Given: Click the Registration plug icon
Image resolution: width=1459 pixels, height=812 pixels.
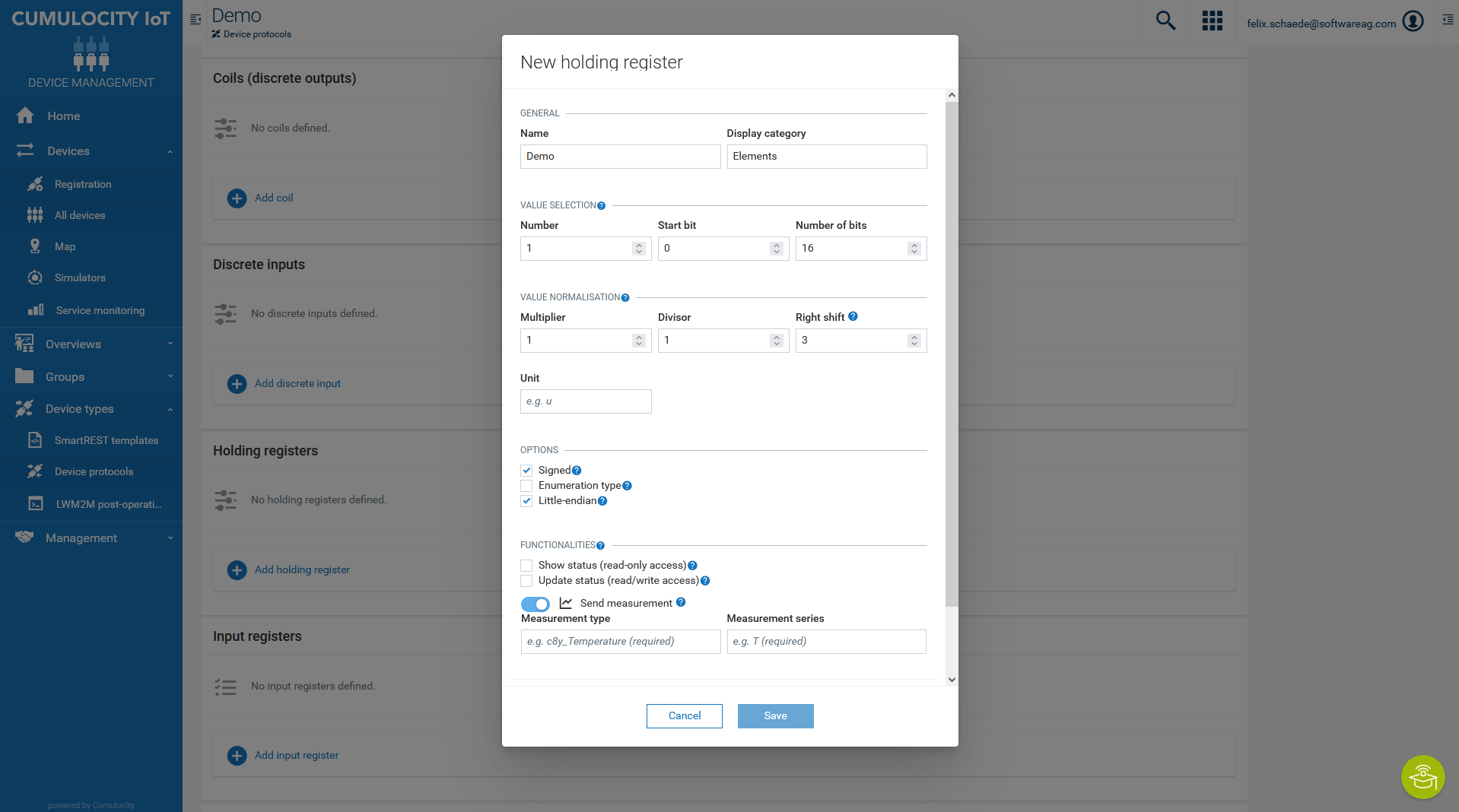Looking at the screenshot, I should 35,184.
